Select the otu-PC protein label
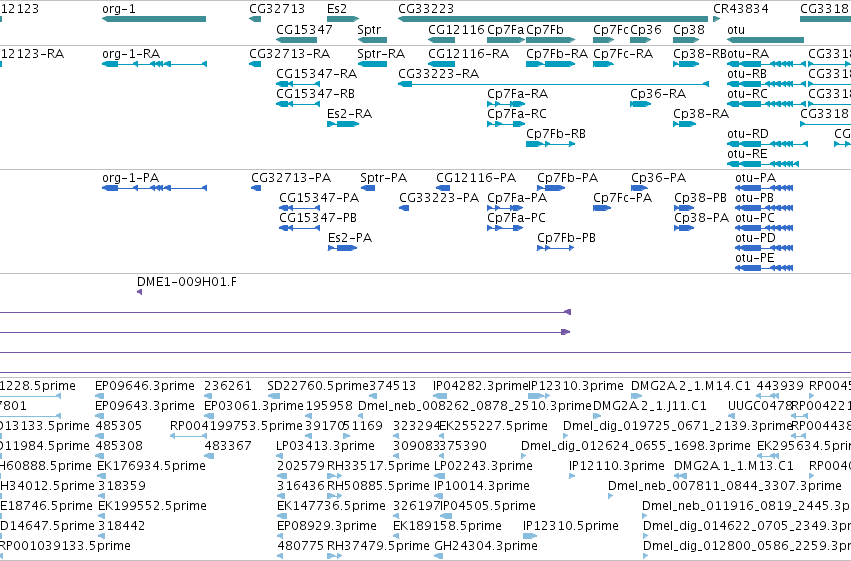The height and width of the screenshot is (561, 851). (x=754, y=218)
